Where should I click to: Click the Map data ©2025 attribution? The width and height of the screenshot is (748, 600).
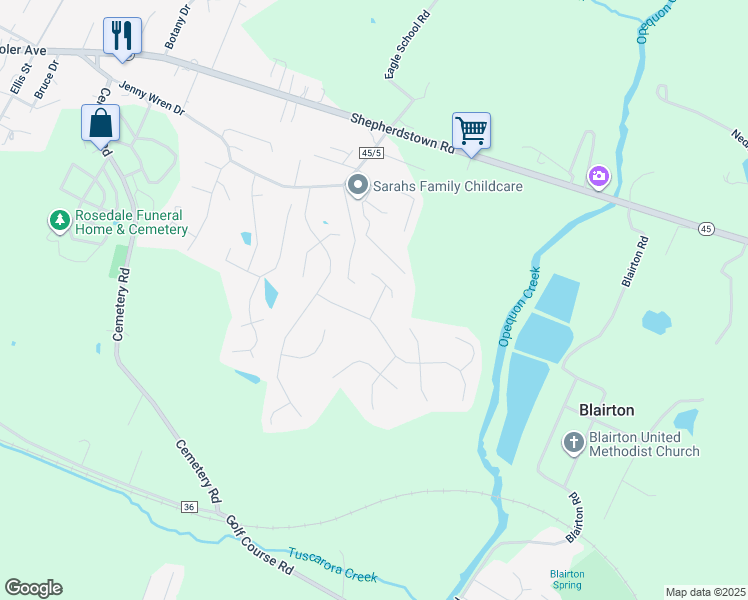tap(706, 592)
